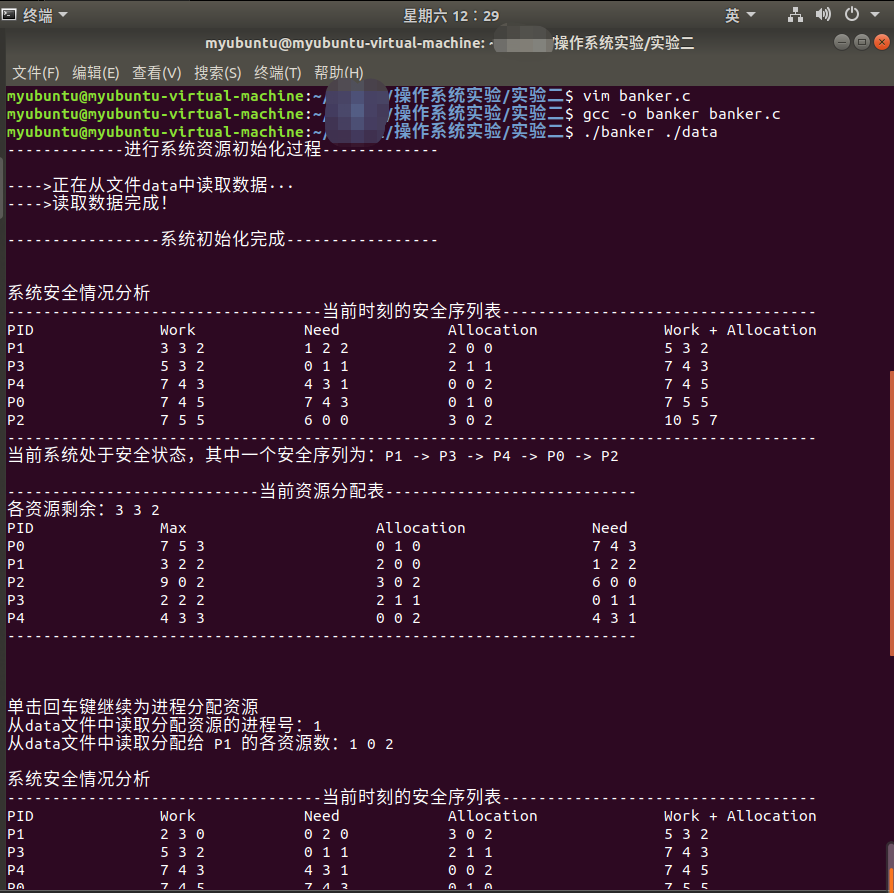This screenshot has width=894, height=893.
Task: Click the terminal vertical scrollbar thumb
Action: (x=891, y=513)
